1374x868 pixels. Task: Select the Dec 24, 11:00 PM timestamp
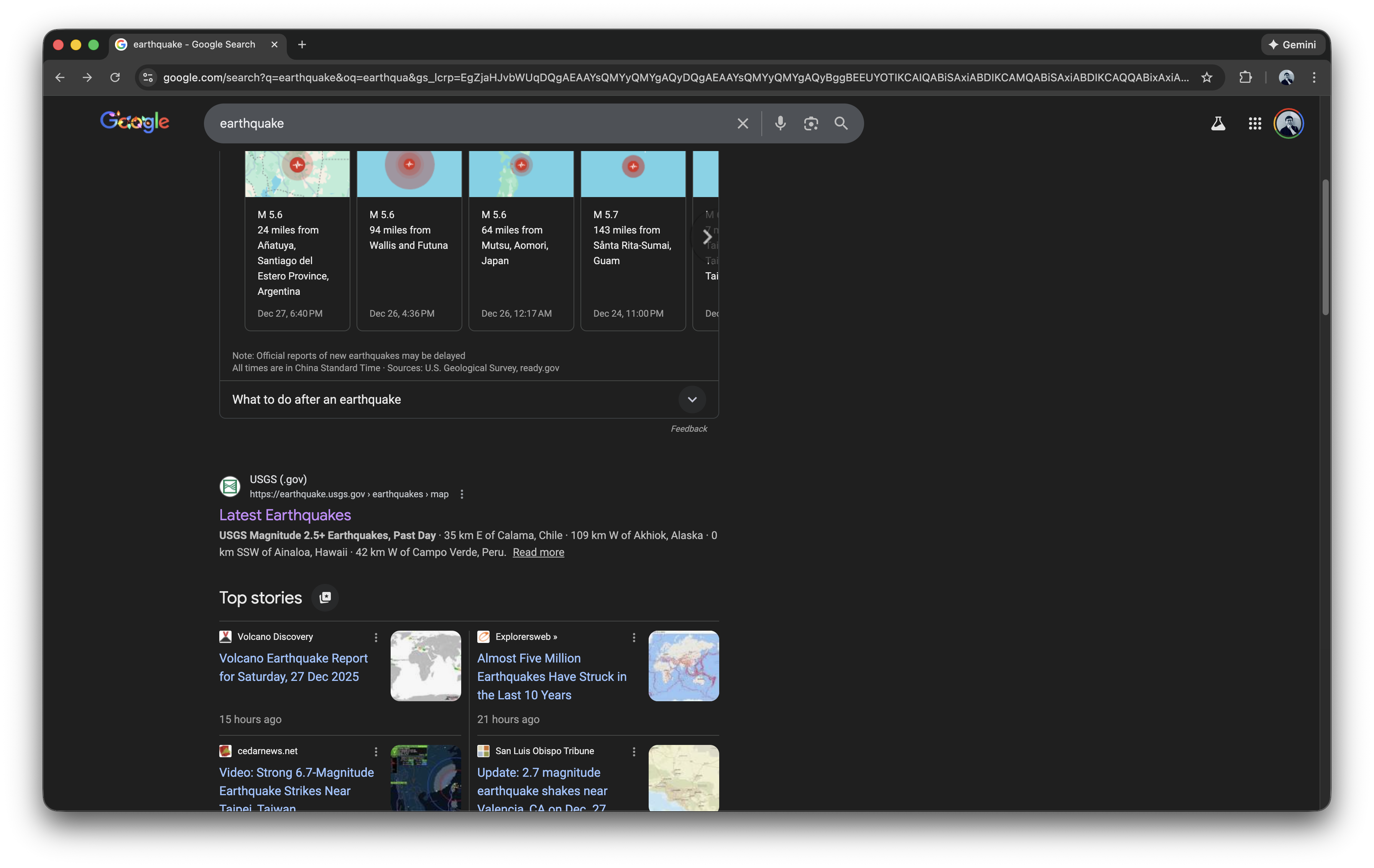click(x=628, y=313)
